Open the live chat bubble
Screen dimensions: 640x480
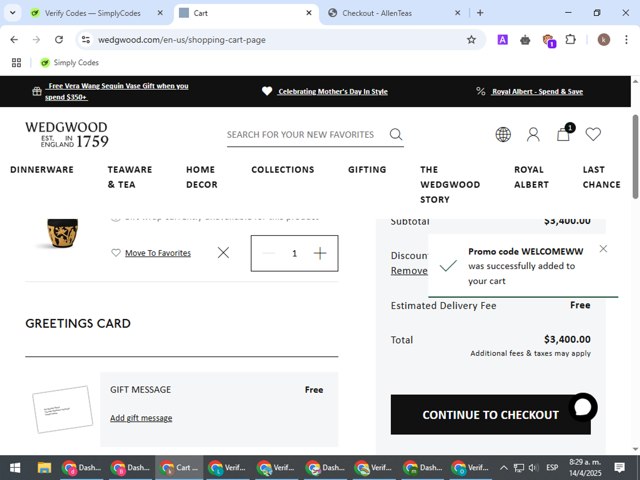[583, 407]
